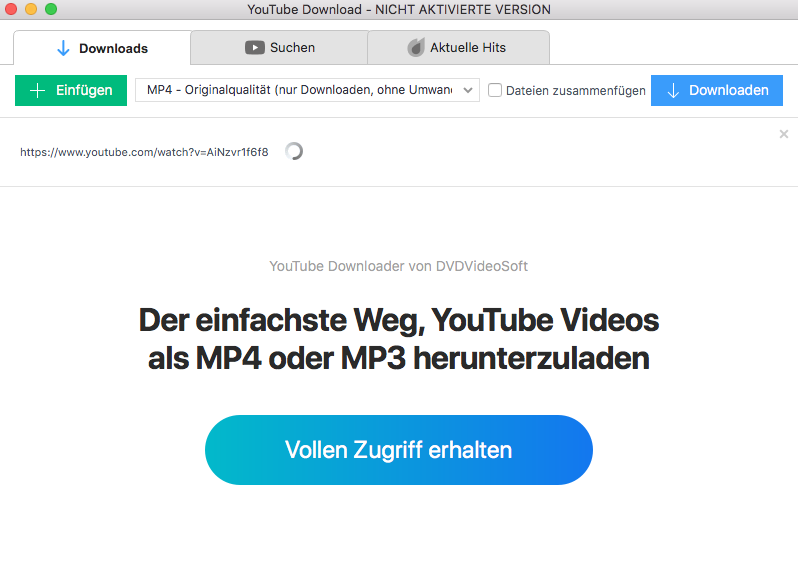Open the Suchen tab
The image size is (798, 577).
tap(279, 47)
